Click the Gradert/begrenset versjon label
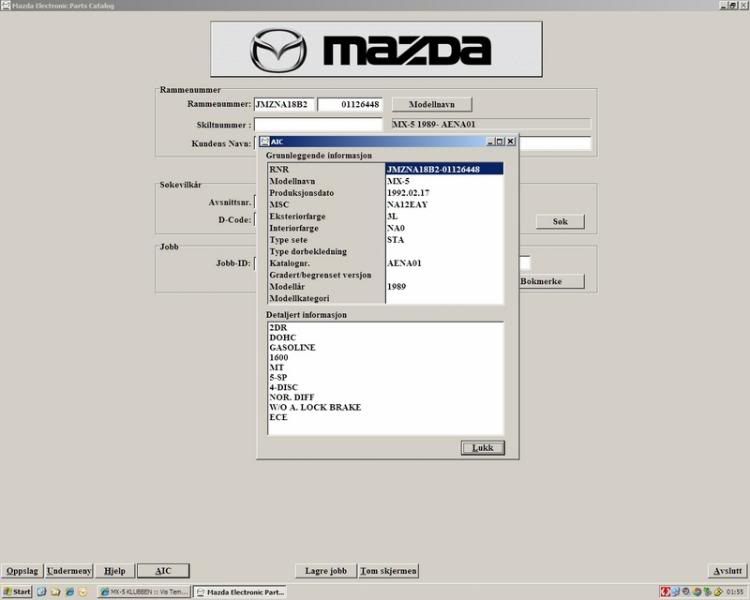750x600 pixels. (x=320, y=275)
